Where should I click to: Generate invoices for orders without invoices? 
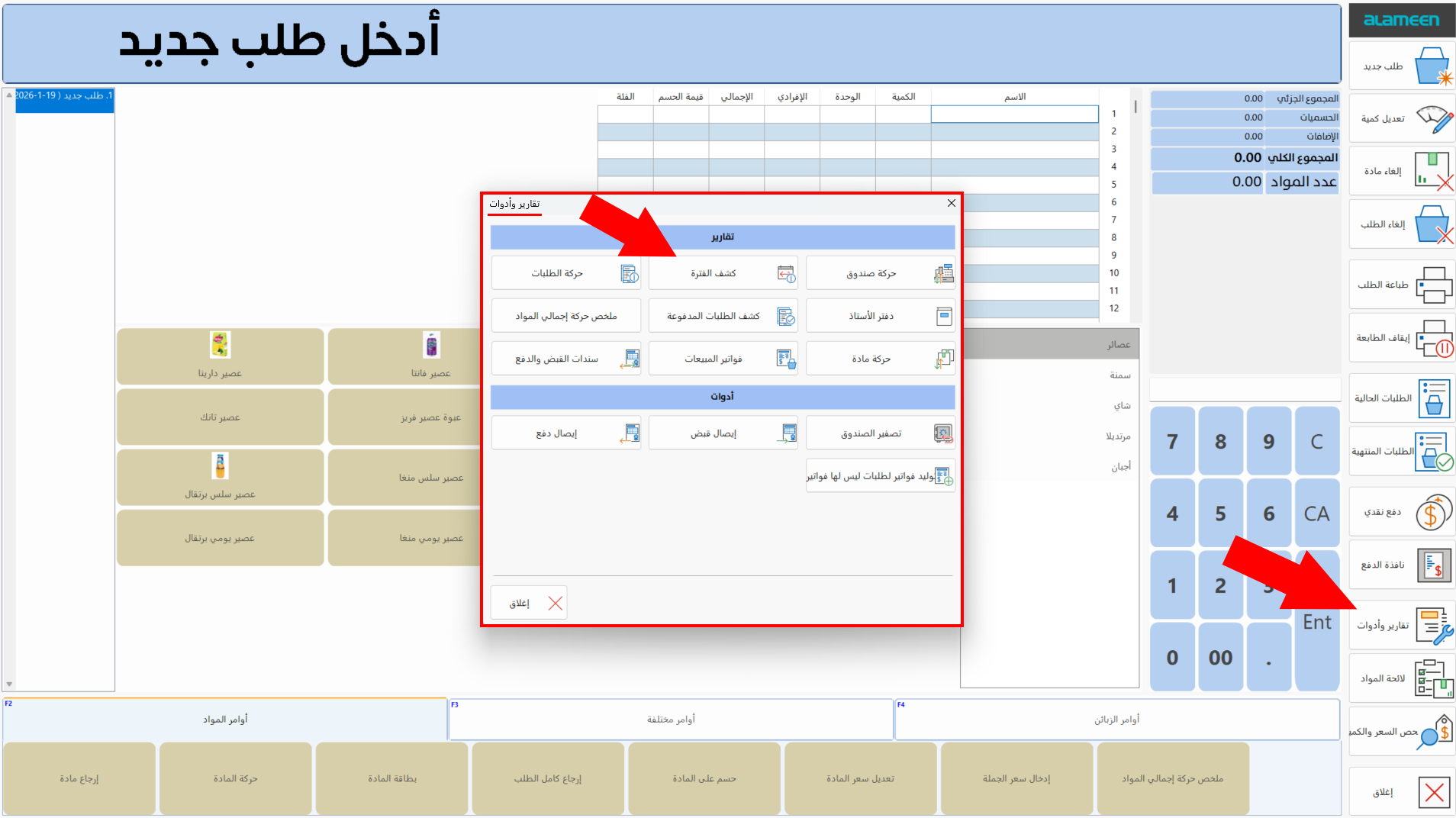pos(881,476)
